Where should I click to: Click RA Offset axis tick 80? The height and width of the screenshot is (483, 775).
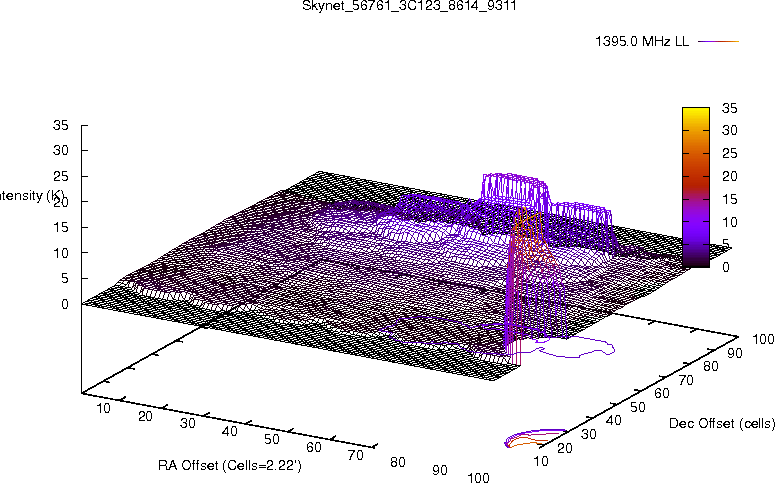[398, 463]
